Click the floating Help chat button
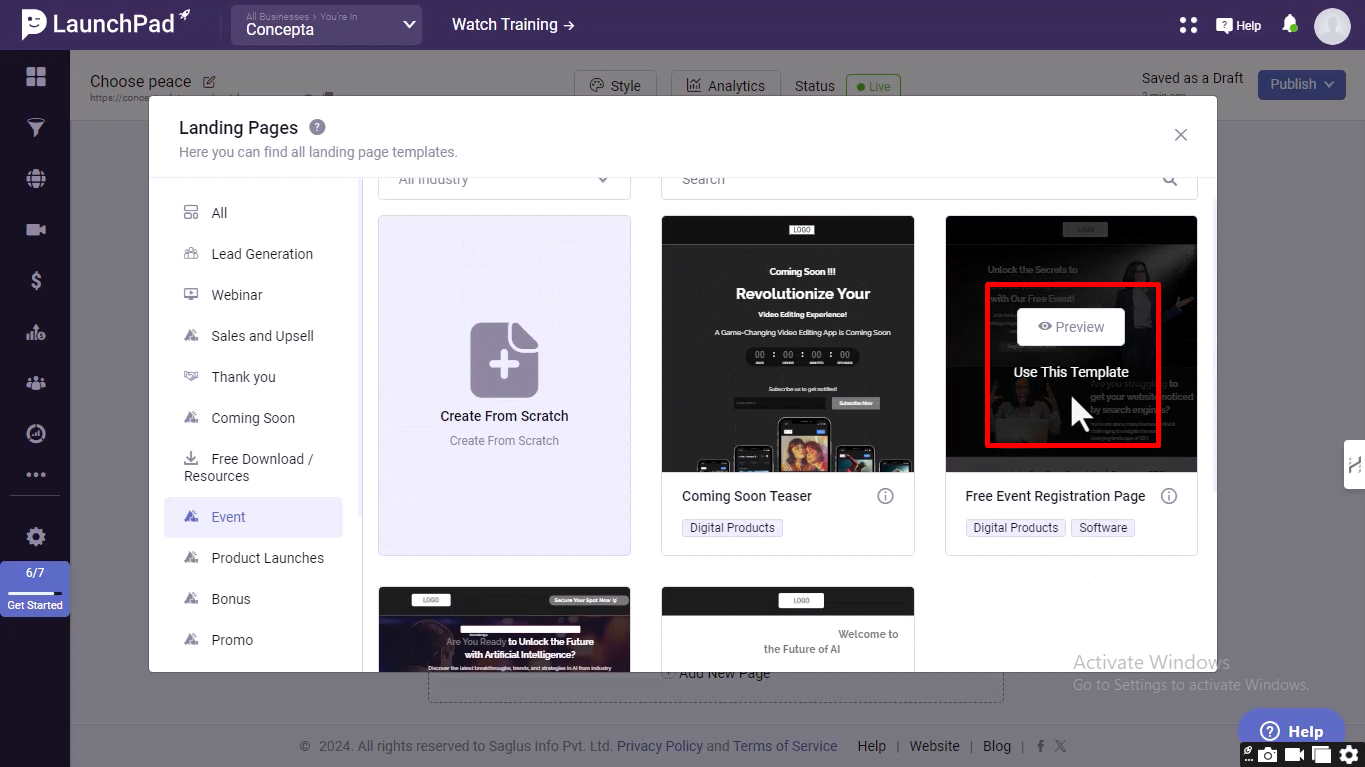This screenshot has height=767, width=1365. 1291,731
